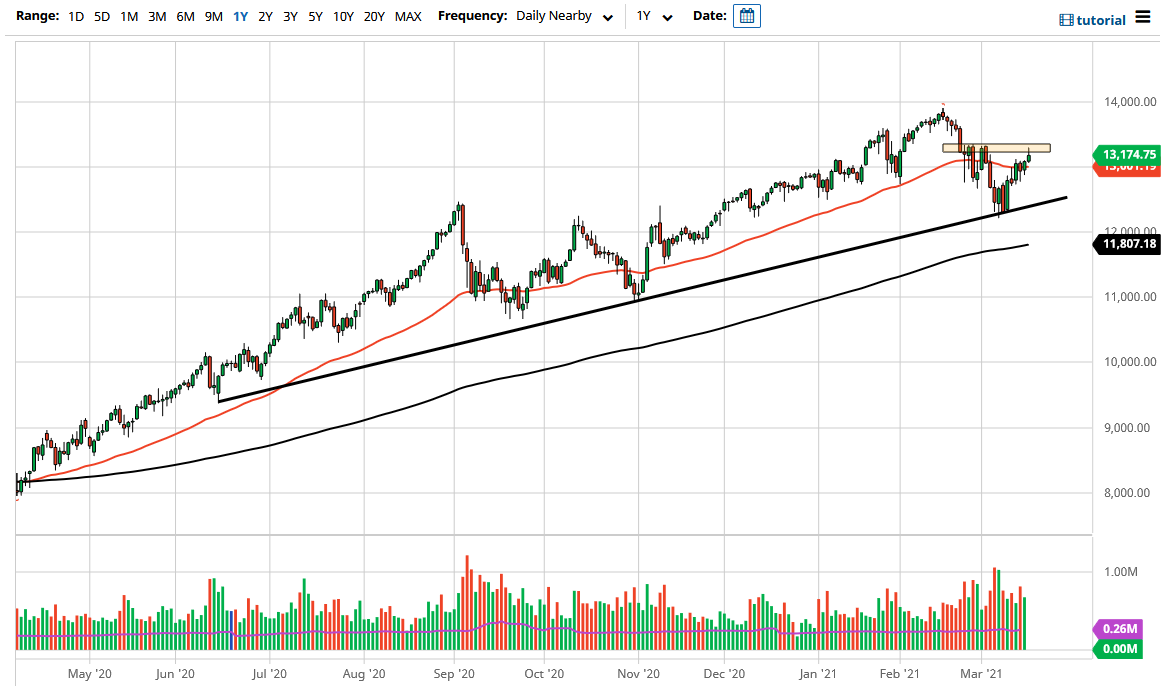This screenshot has width=1167, height=694.
Task: Select the MAX range option
Action: [x=407, y=16]
